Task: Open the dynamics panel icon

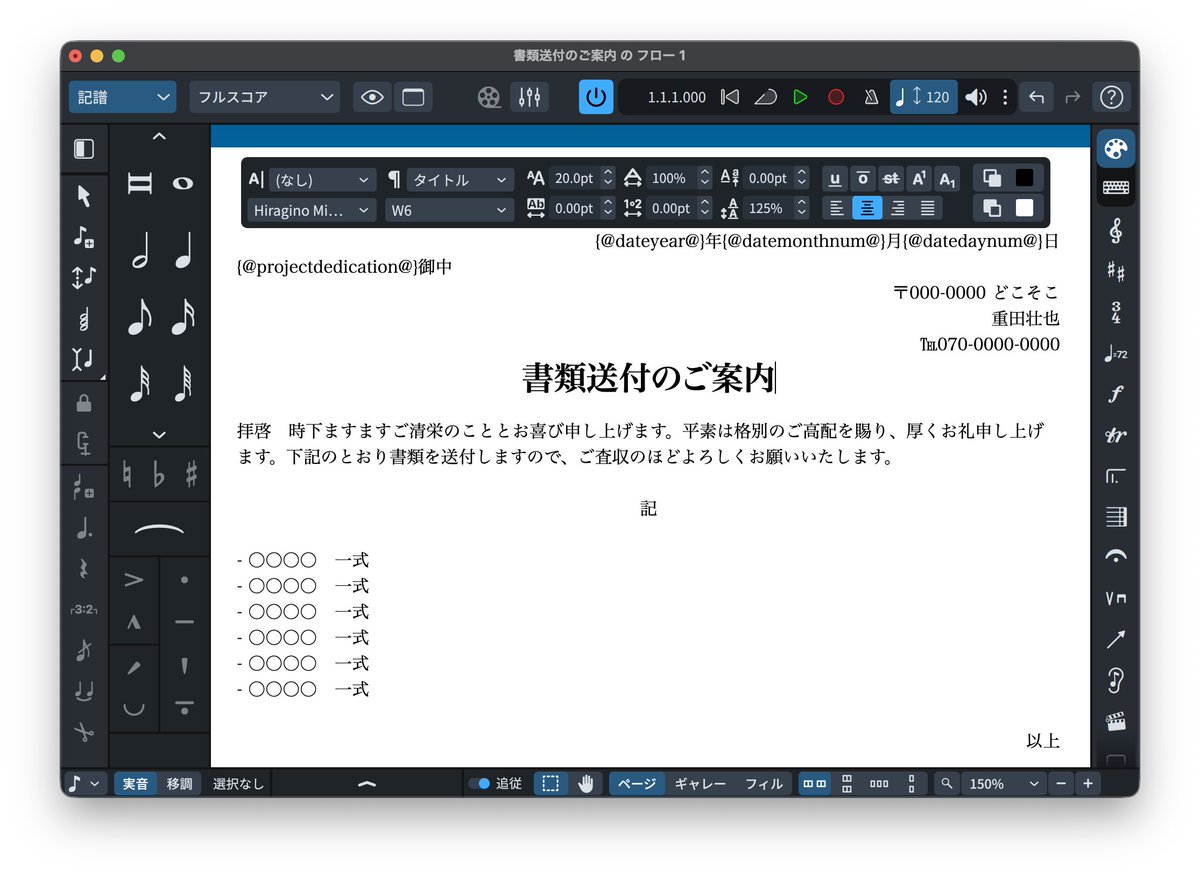Action: point(1116,394)
